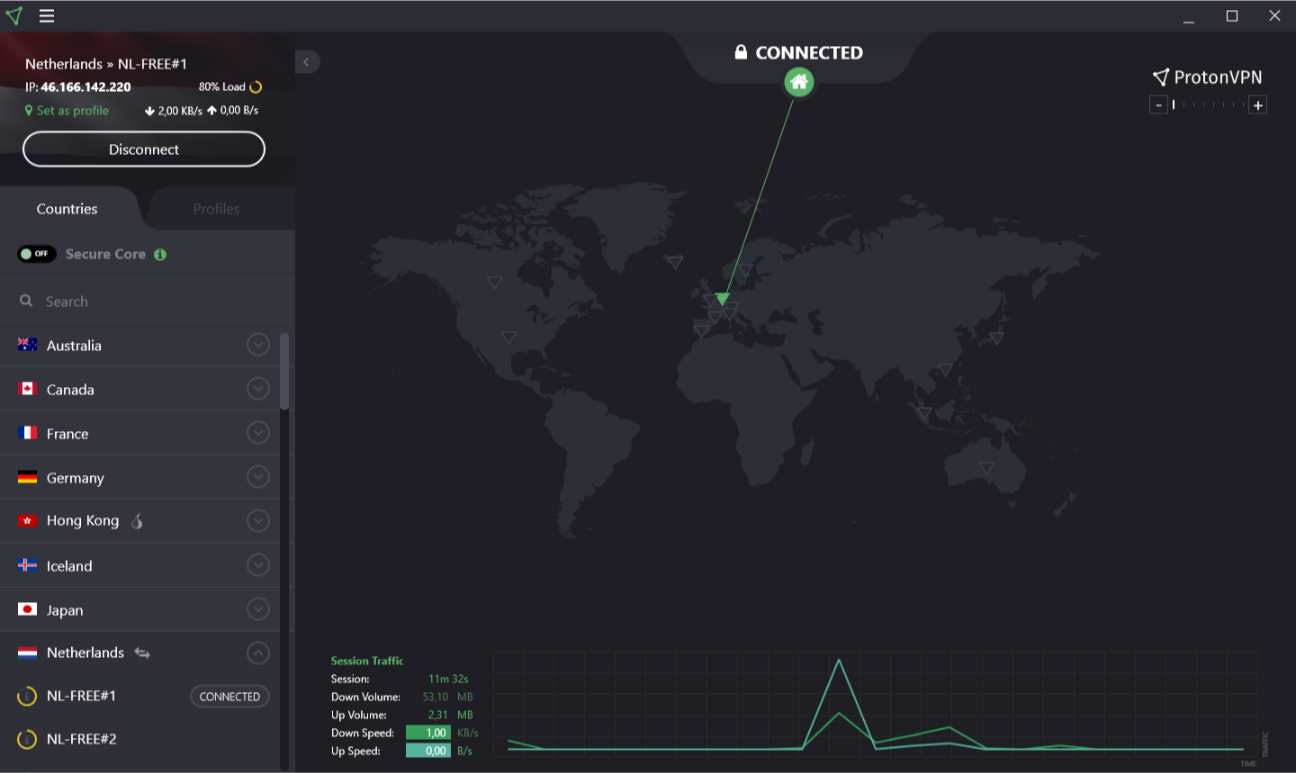Click the Secure Core info icon
This screenshot has width=1296, height=773.
click(x=160, y=254)
